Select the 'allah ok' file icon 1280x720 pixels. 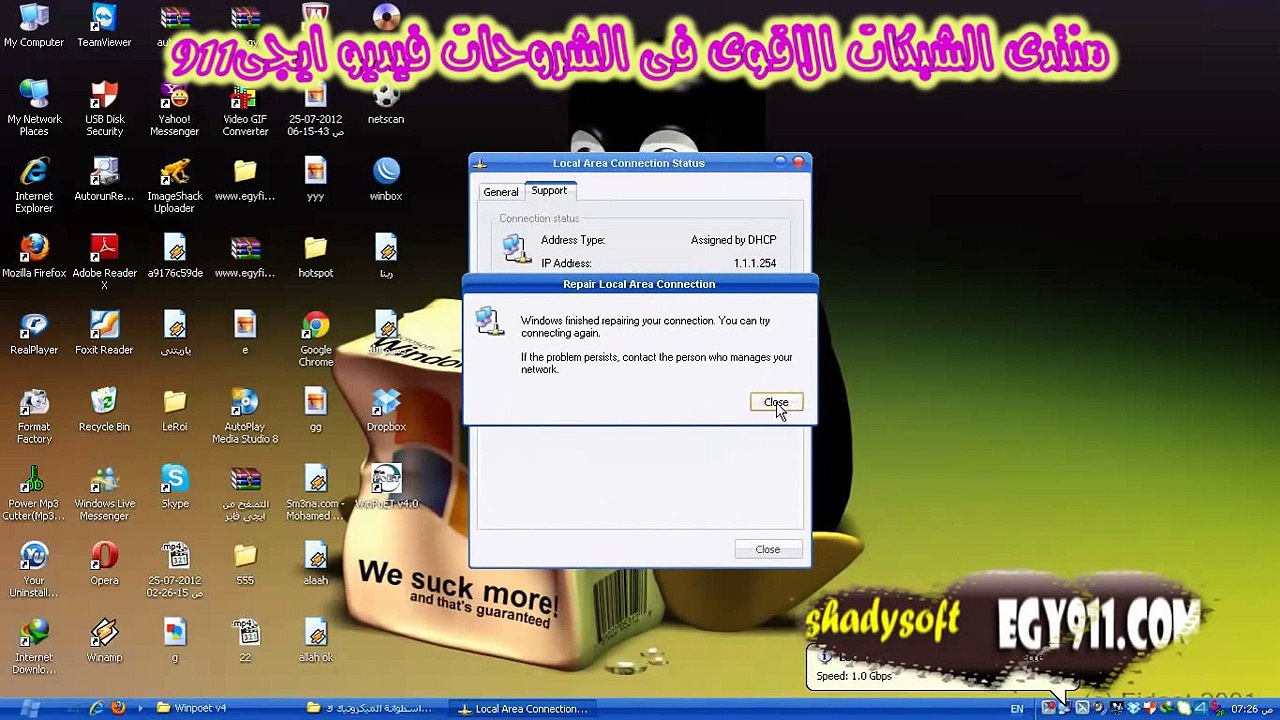pos(315,642)
